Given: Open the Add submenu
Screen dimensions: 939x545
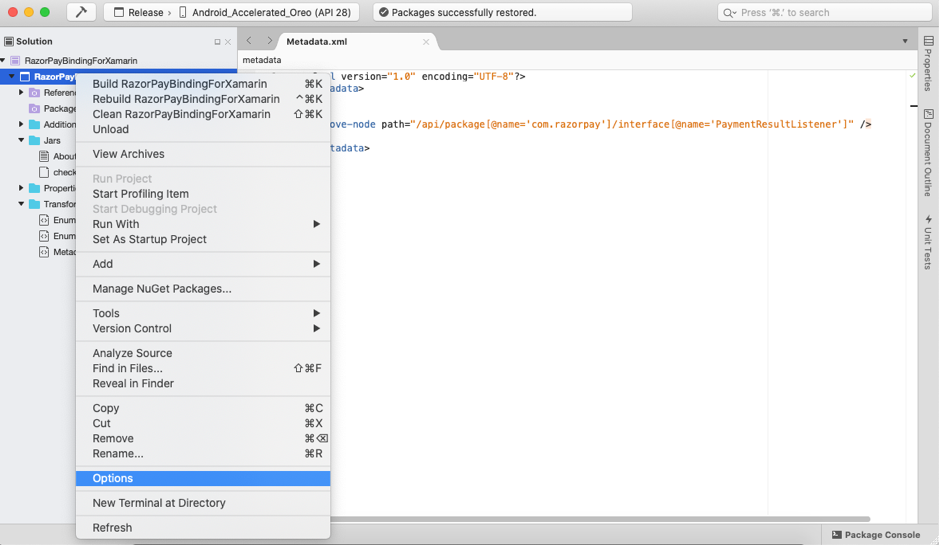Looking at the screenshot, I should 203,264.
